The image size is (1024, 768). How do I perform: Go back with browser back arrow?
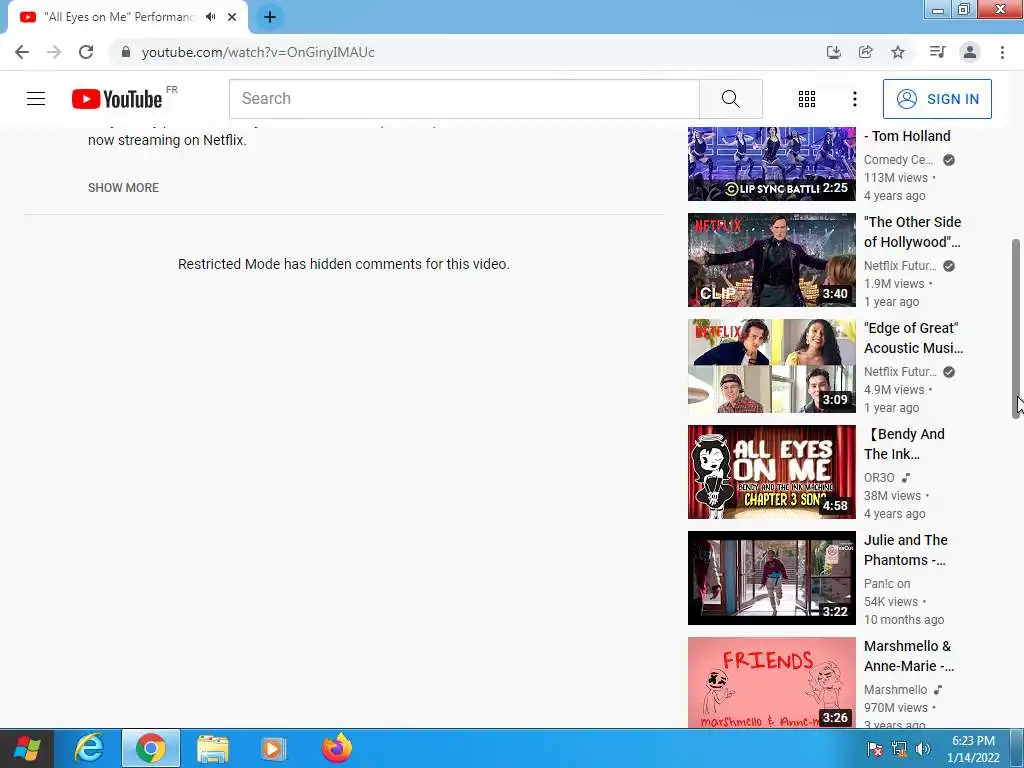[x=22, y=52]
